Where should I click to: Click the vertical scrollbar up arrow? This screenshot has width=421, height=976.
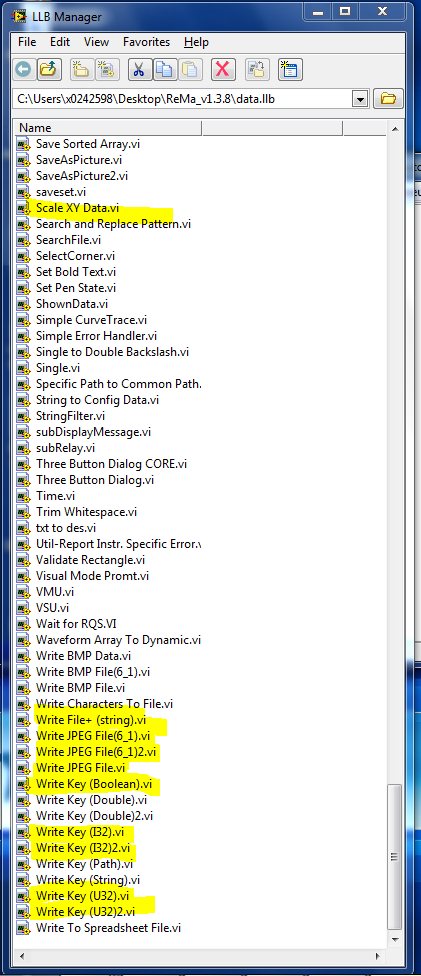(x=394, y=129)
